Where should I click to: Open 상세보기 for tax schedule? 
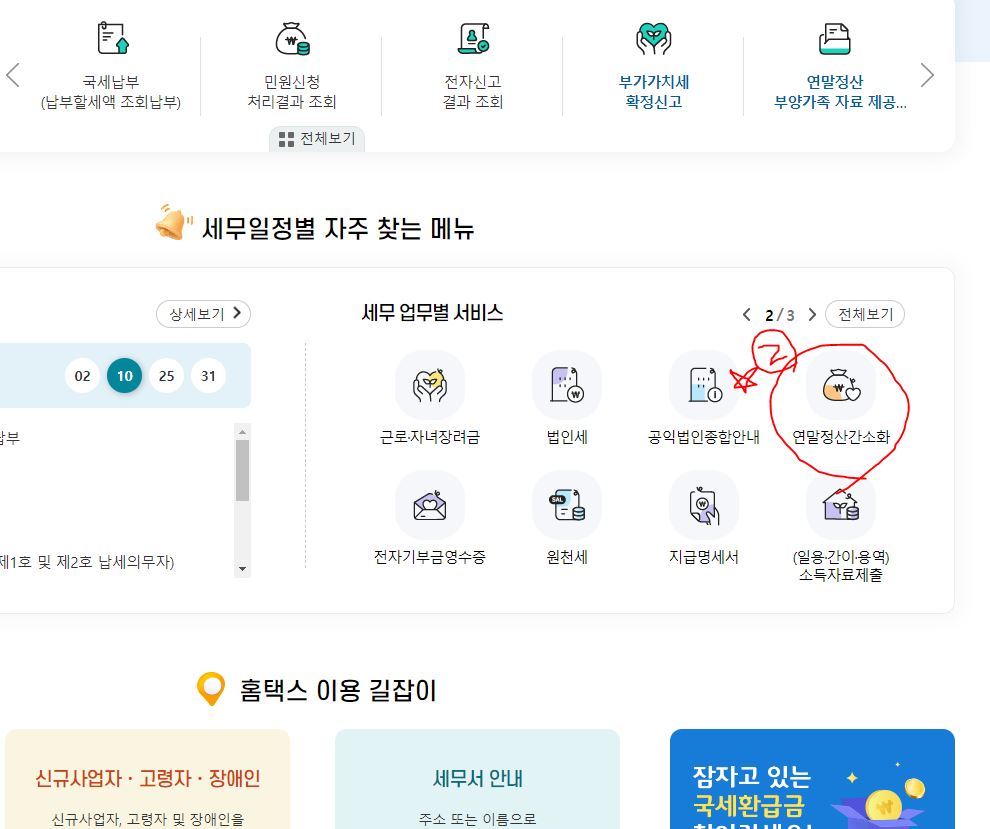(203, 314)
